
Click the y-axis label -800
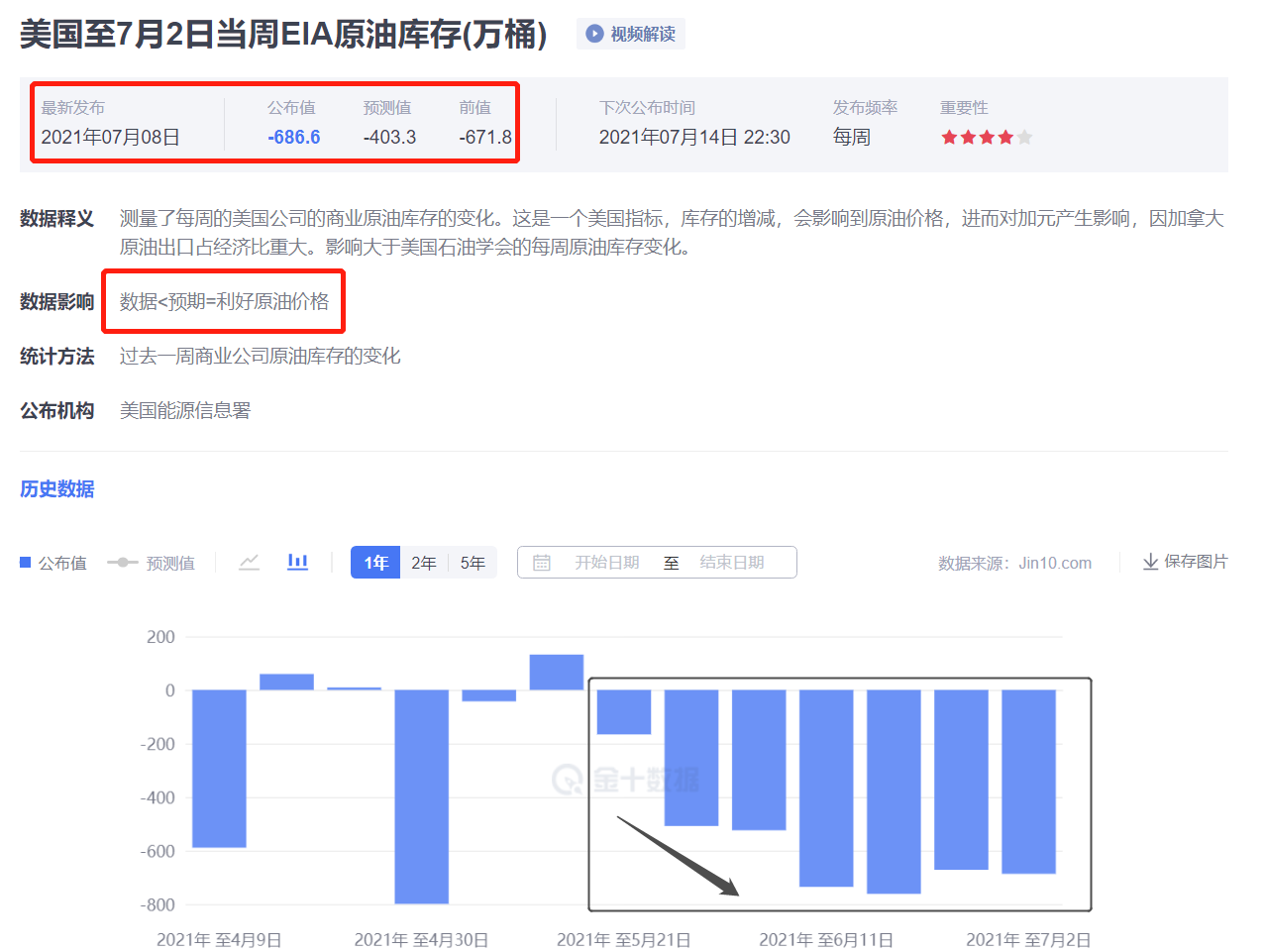point(158,904)
